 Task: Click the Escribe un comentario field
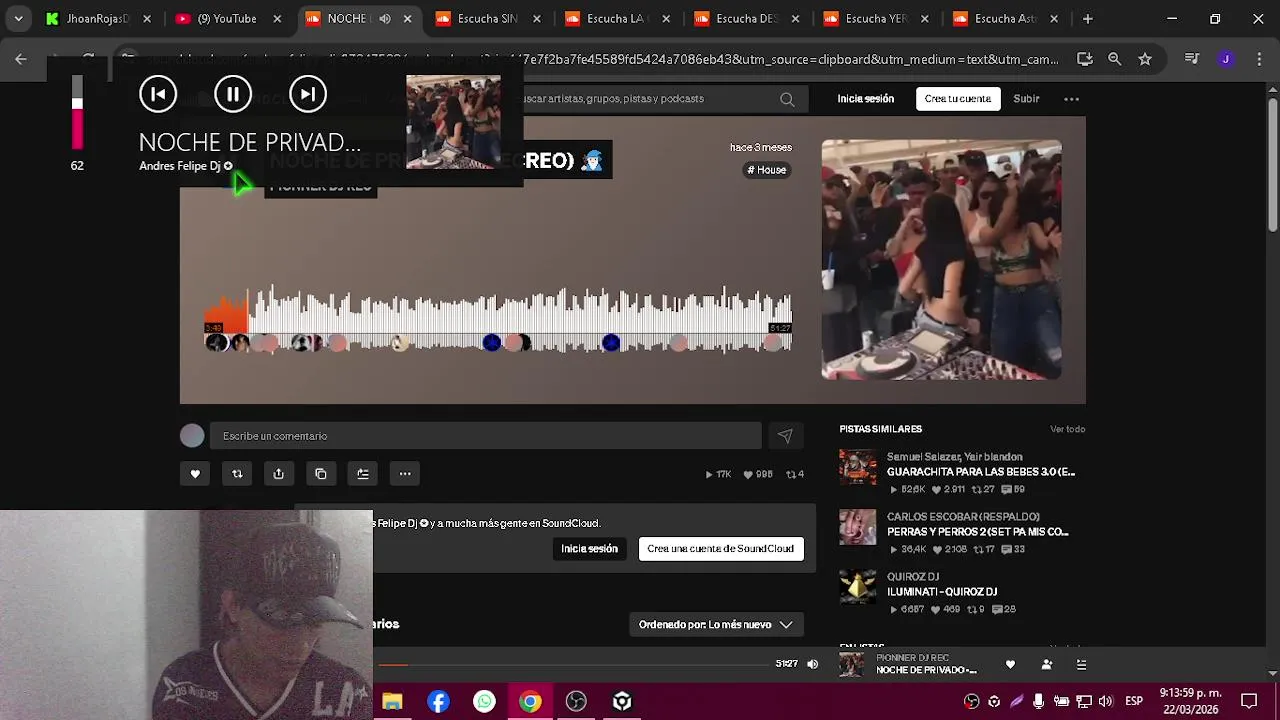[486, 436]
